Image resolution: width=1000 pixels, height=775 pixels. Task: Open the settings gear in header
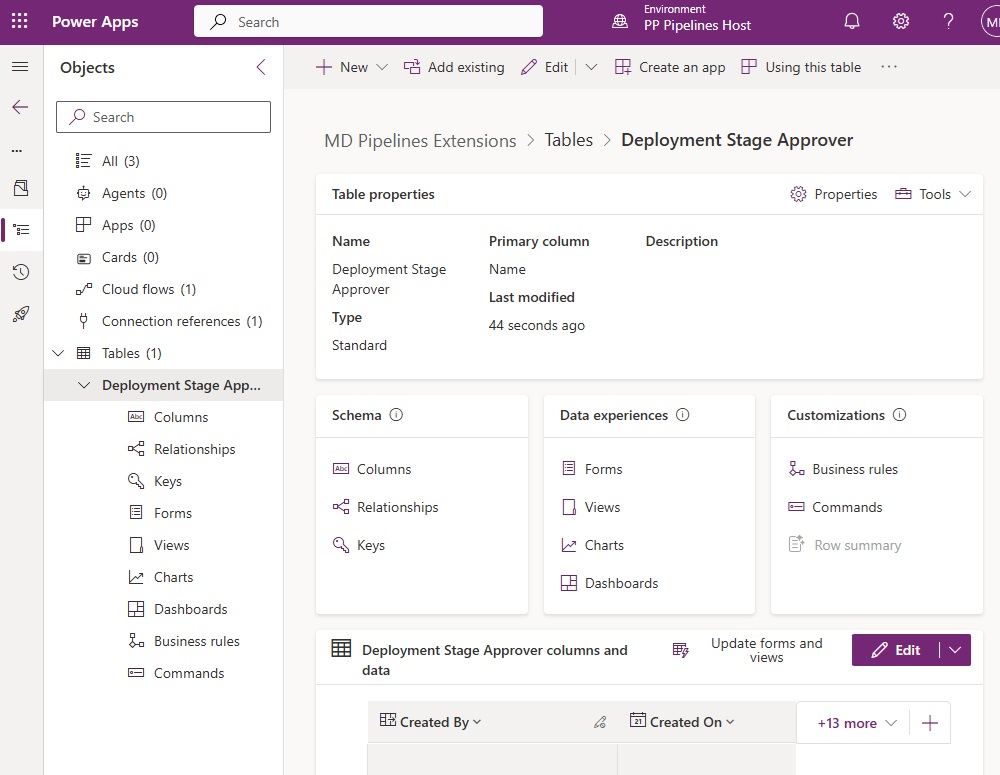(901, 22)
